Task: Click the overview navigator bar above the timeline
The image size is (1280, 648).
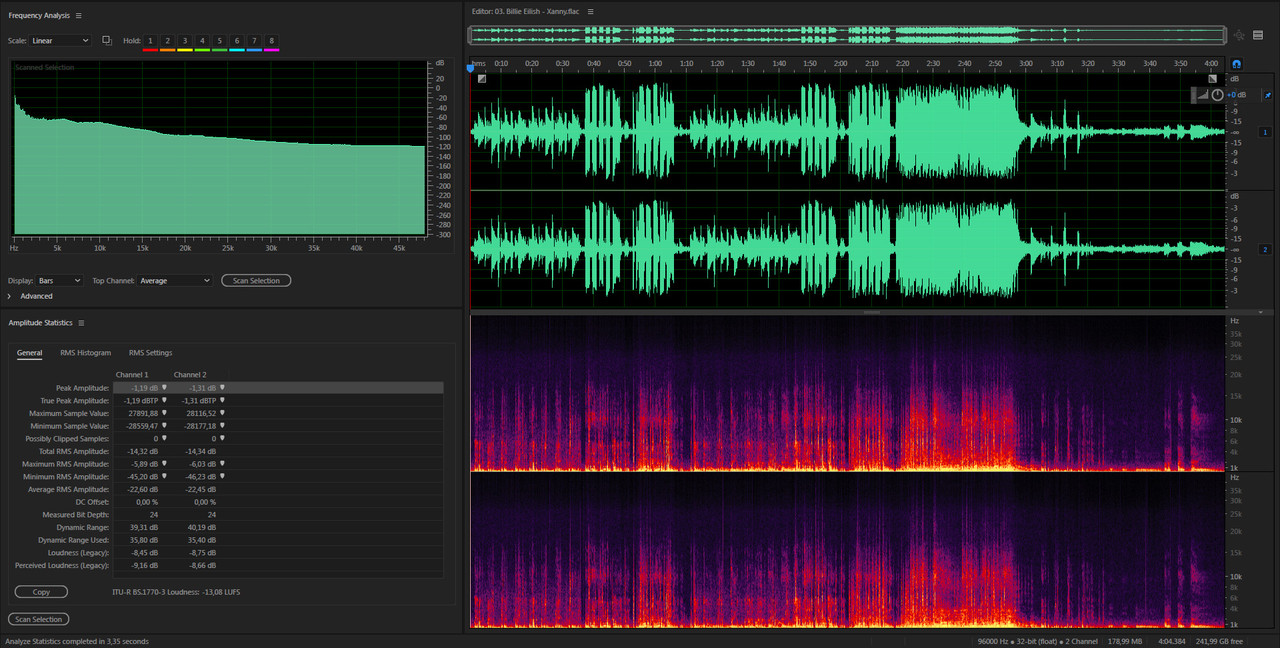Action: pos(848,35)
